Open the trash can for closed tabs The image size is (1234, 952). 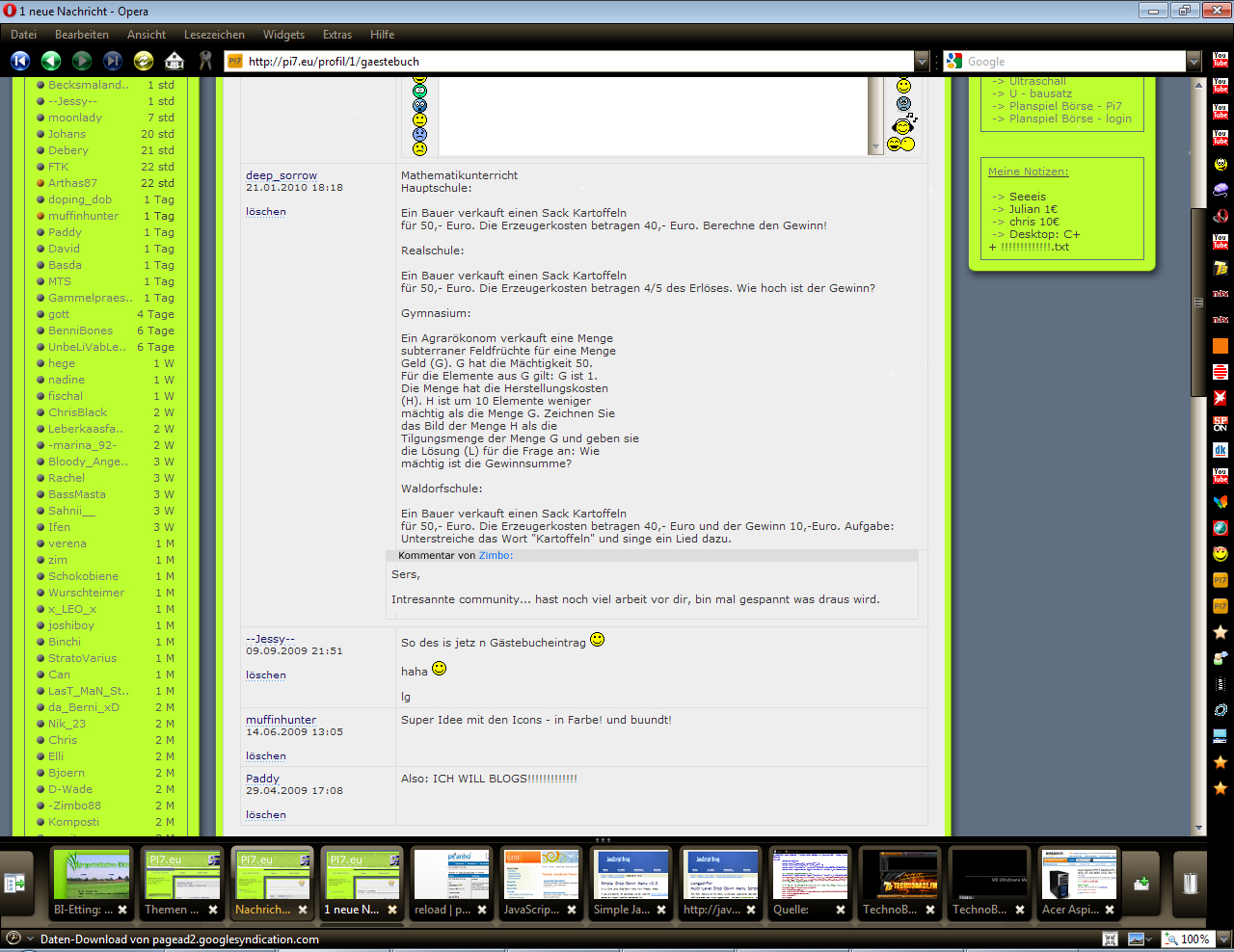1191,883
